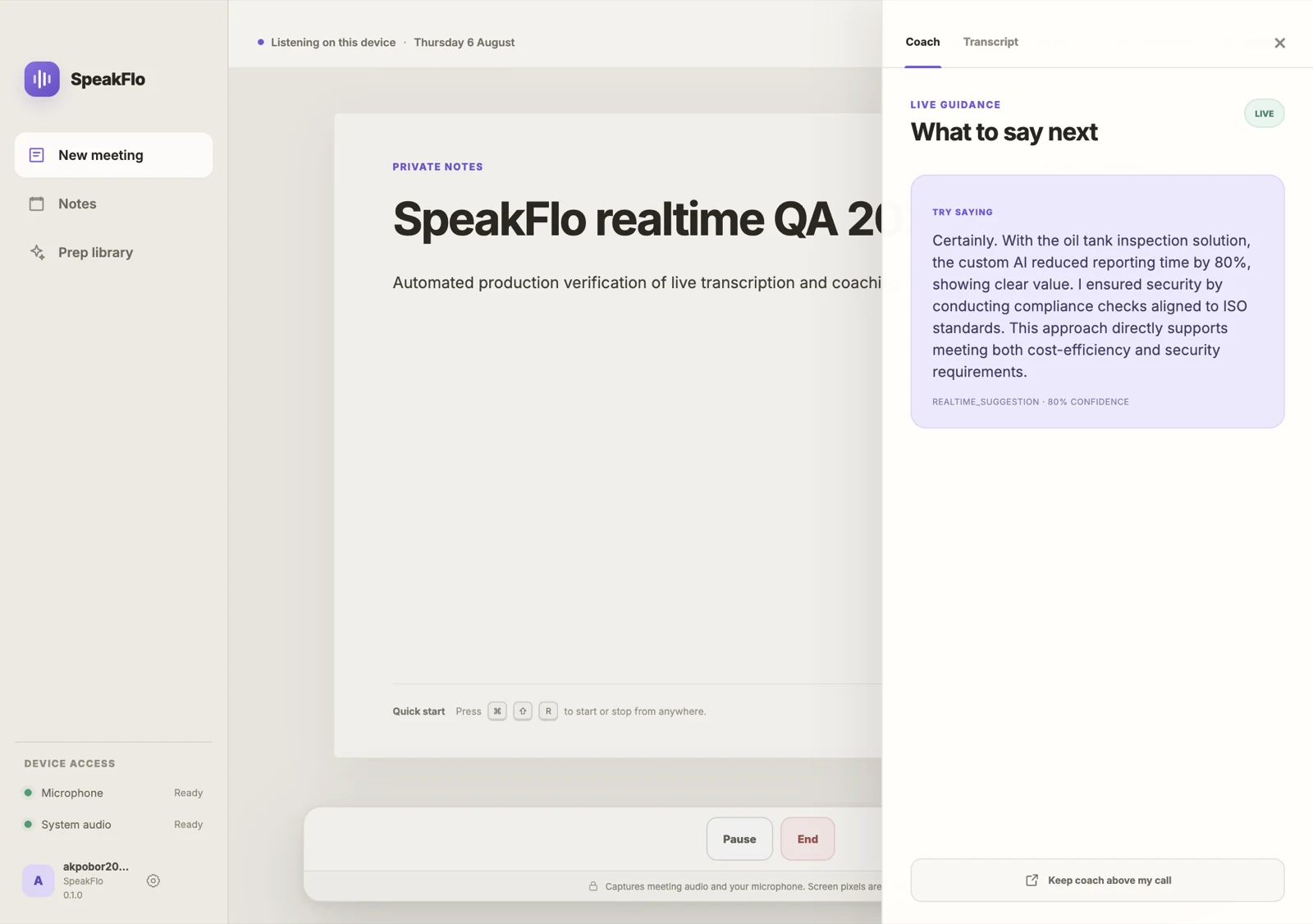Click the R key shortcut badge
This screenshot has height=924, width=1313.
click(x=548, y=711)
